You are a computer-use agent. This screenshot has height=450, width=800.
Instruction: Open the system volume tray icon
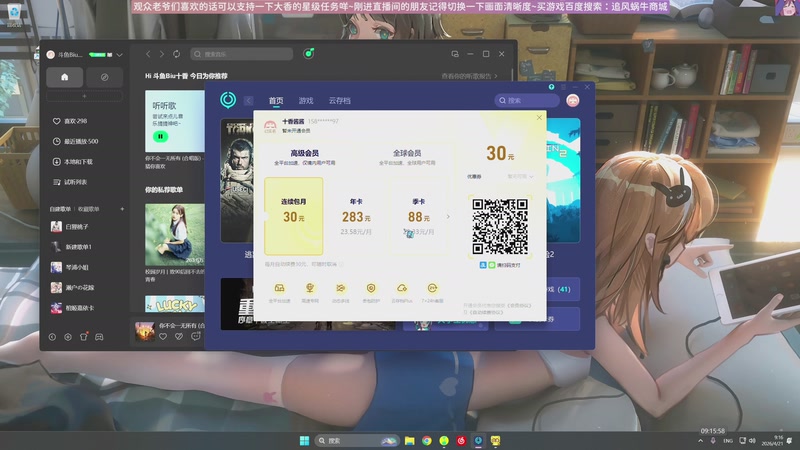[x=752, y=441]
